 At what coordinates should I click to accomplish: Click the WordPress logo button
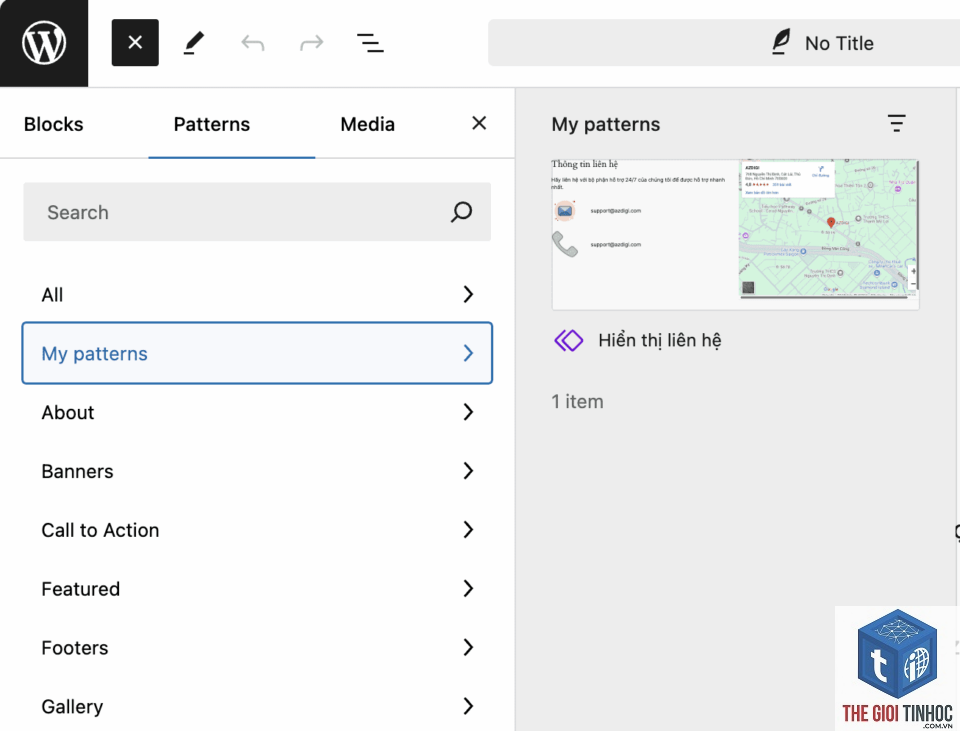click(44, 43)
